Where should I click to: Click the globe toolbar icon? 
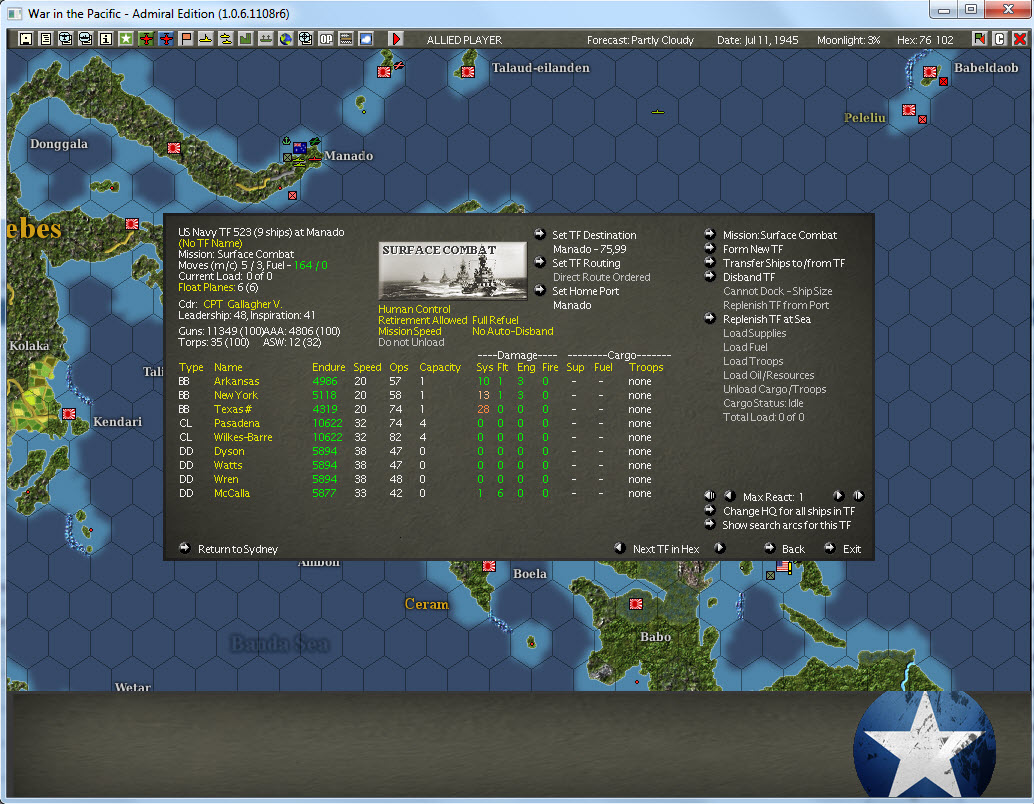coord(286,40)
